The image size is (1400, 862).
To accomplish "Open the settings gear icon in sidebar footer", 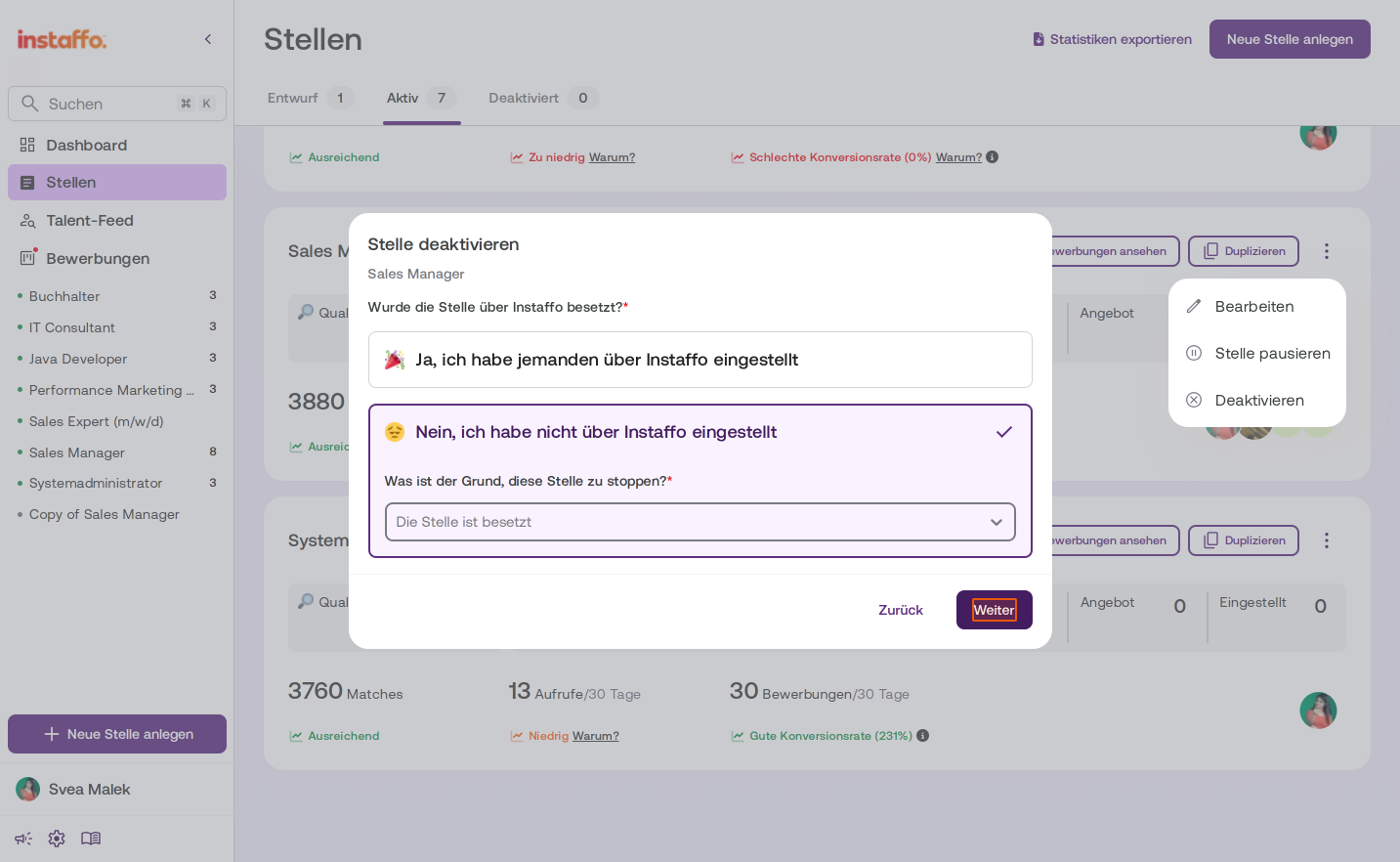I will click(x=57, y=839).
